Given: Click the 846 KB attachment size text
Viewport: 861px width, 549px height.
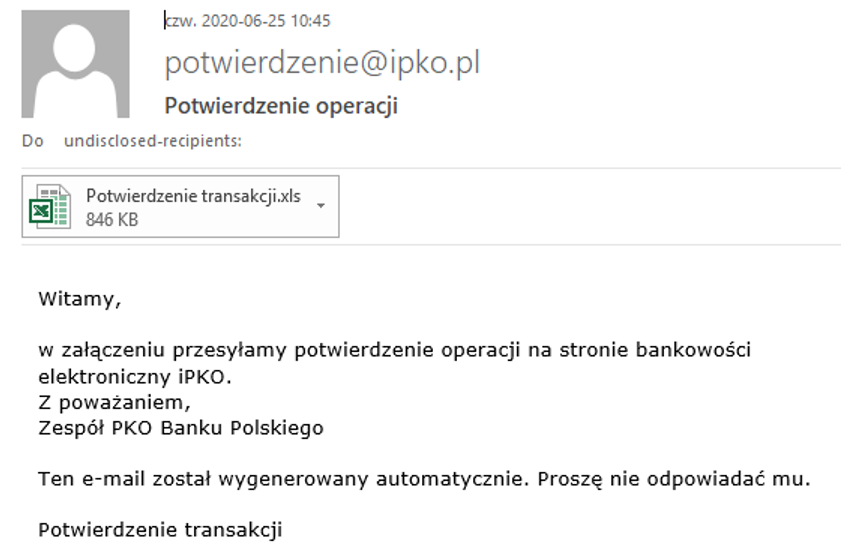Looking at the screenshot, I should click(x=112, y=220).
